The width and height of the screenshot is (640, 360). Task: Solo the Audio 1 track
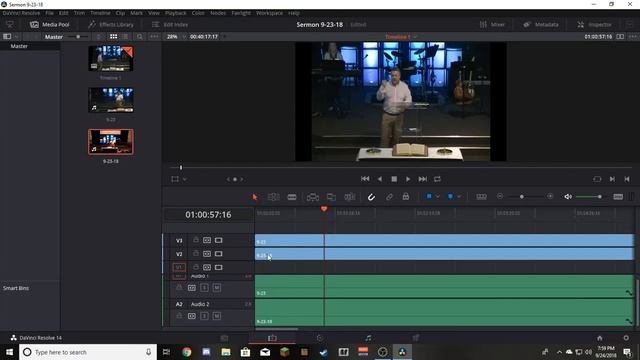pyautogui.click(x=204, y=288)
